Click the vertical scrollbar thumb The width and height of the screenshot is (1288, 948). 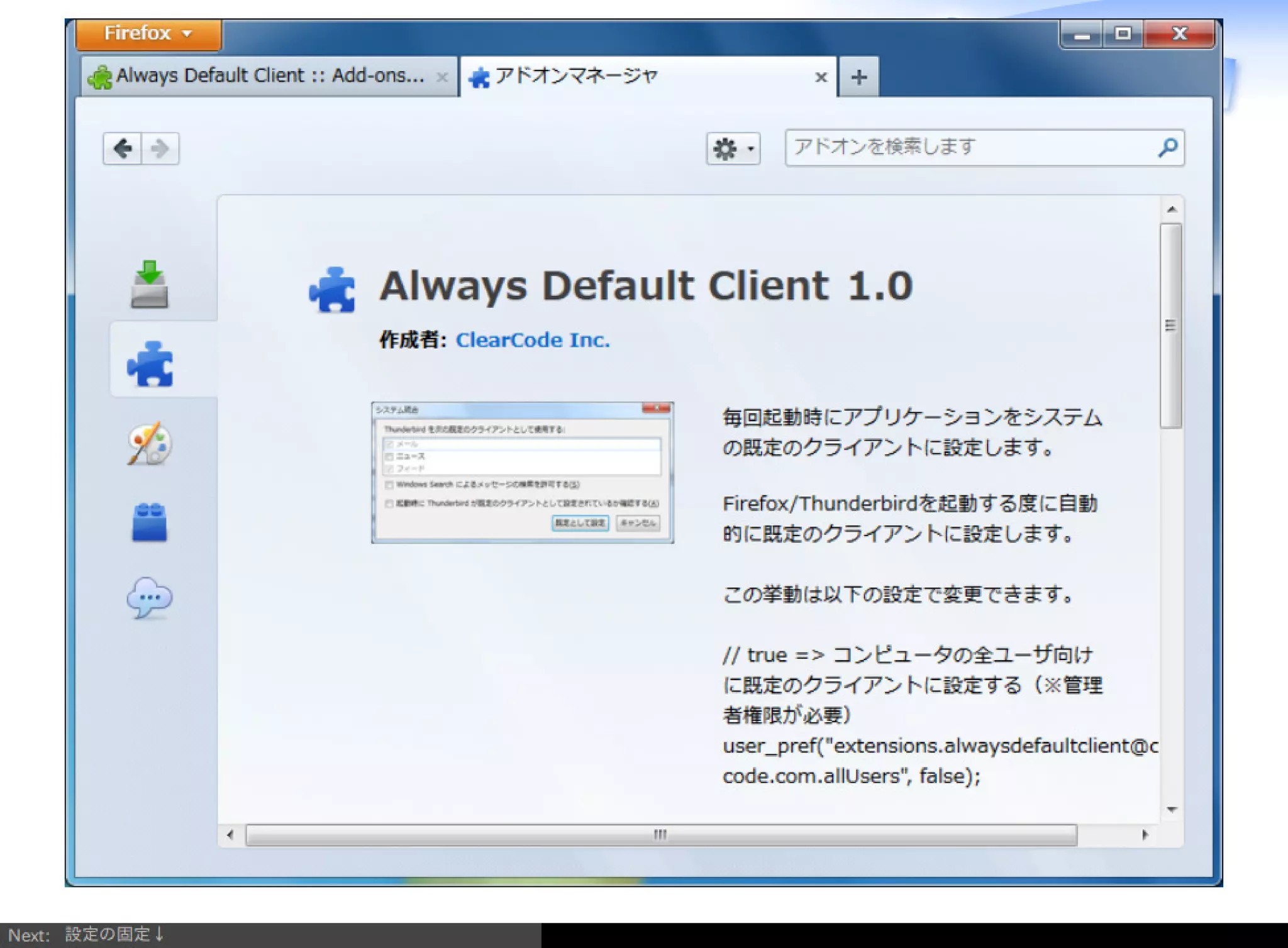pyautogui.click(x=1171, y=326)
